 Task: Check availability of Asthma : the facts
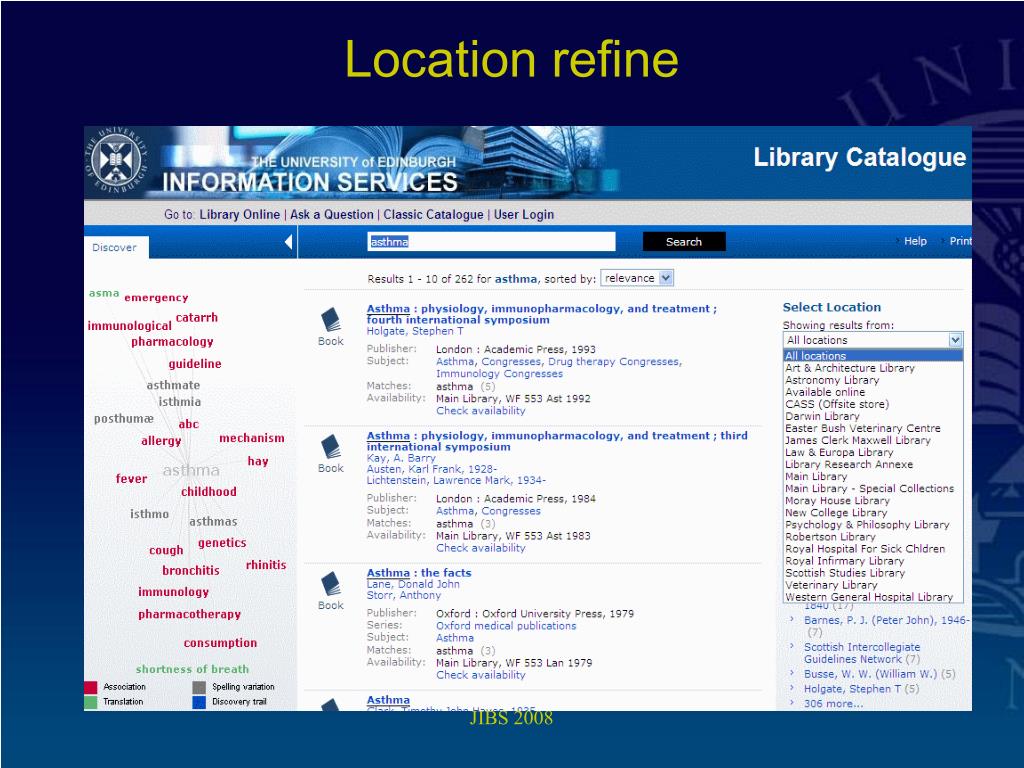[481, 675]
